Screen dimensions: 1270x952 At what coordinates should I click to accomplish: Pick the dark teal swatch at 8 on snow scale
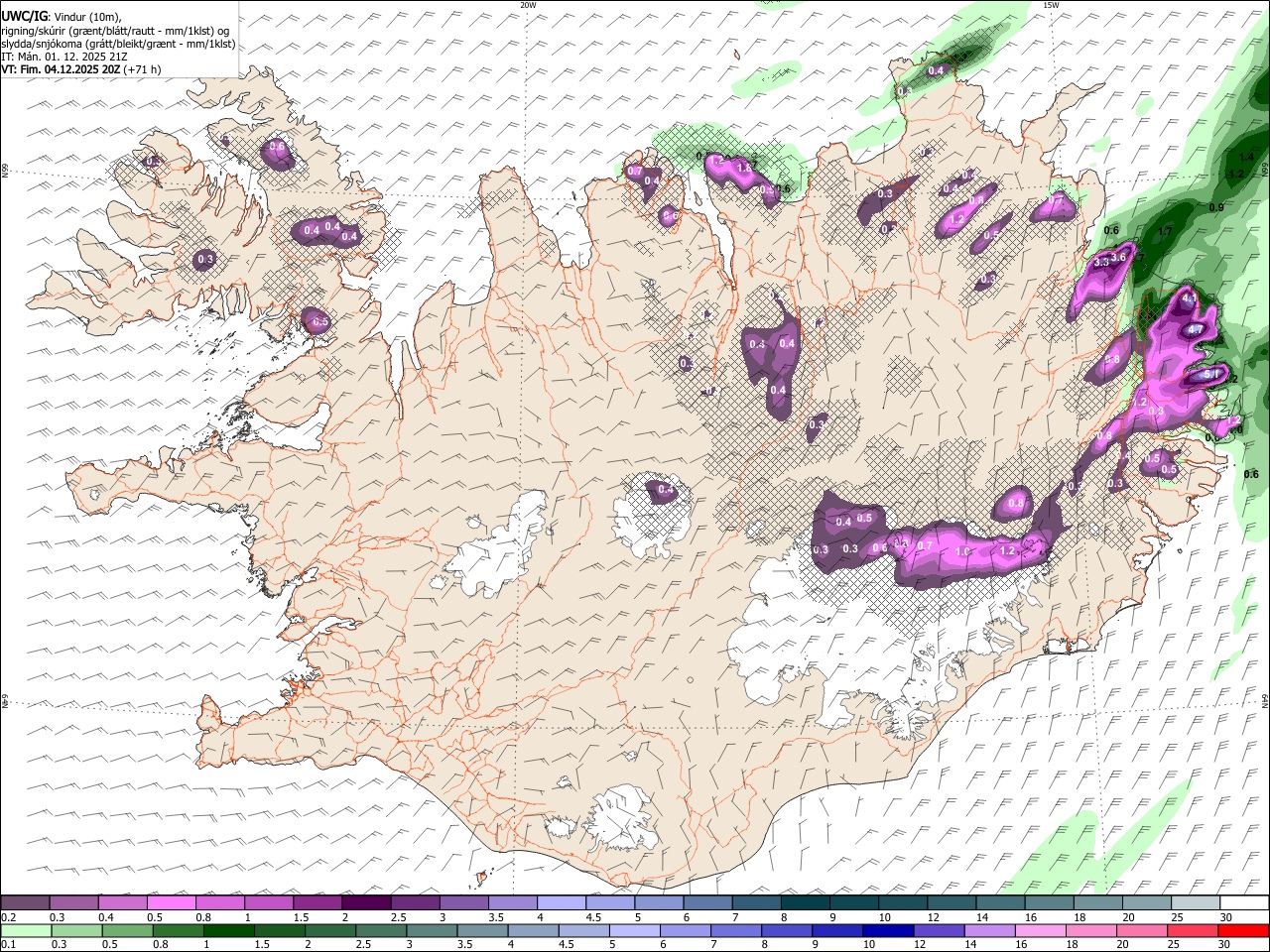806,903
